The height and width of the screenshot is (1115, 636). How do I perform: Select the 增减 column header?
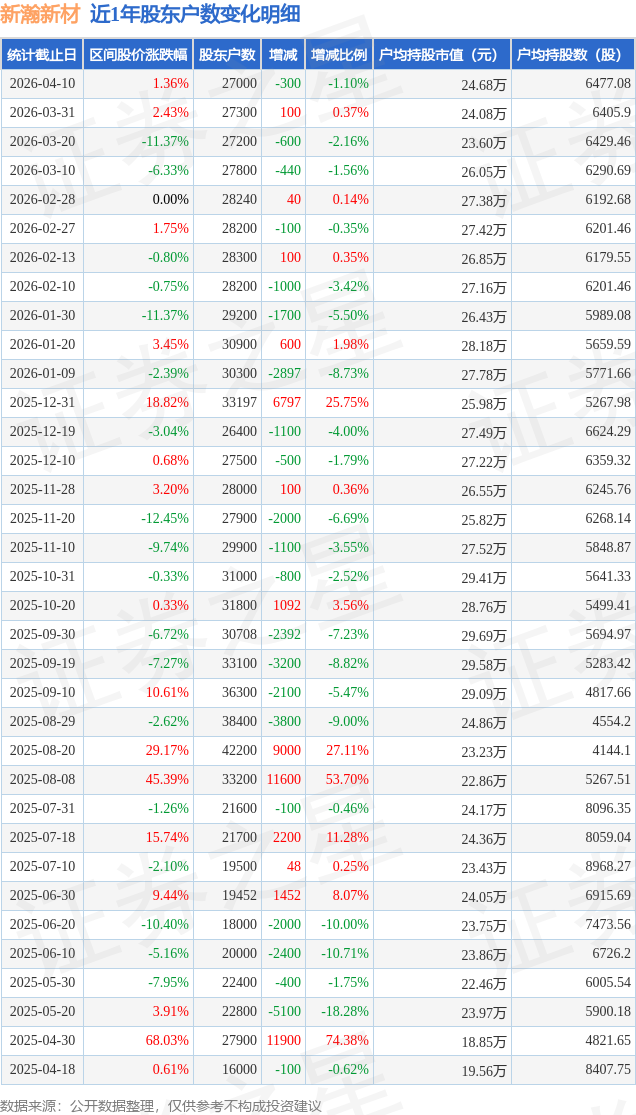283,55
